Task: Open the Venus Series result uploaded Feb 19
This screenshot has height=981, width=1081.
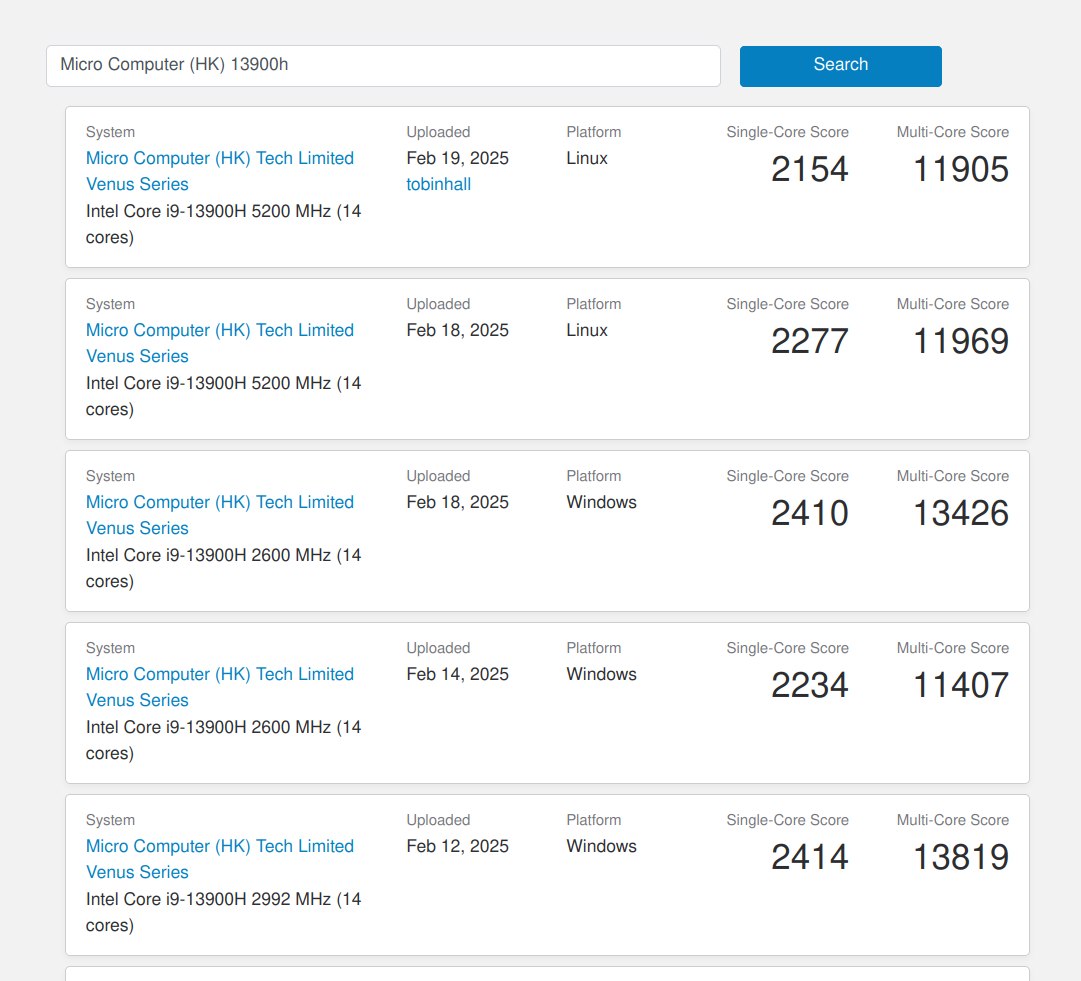Action: [x=219, y=171]
